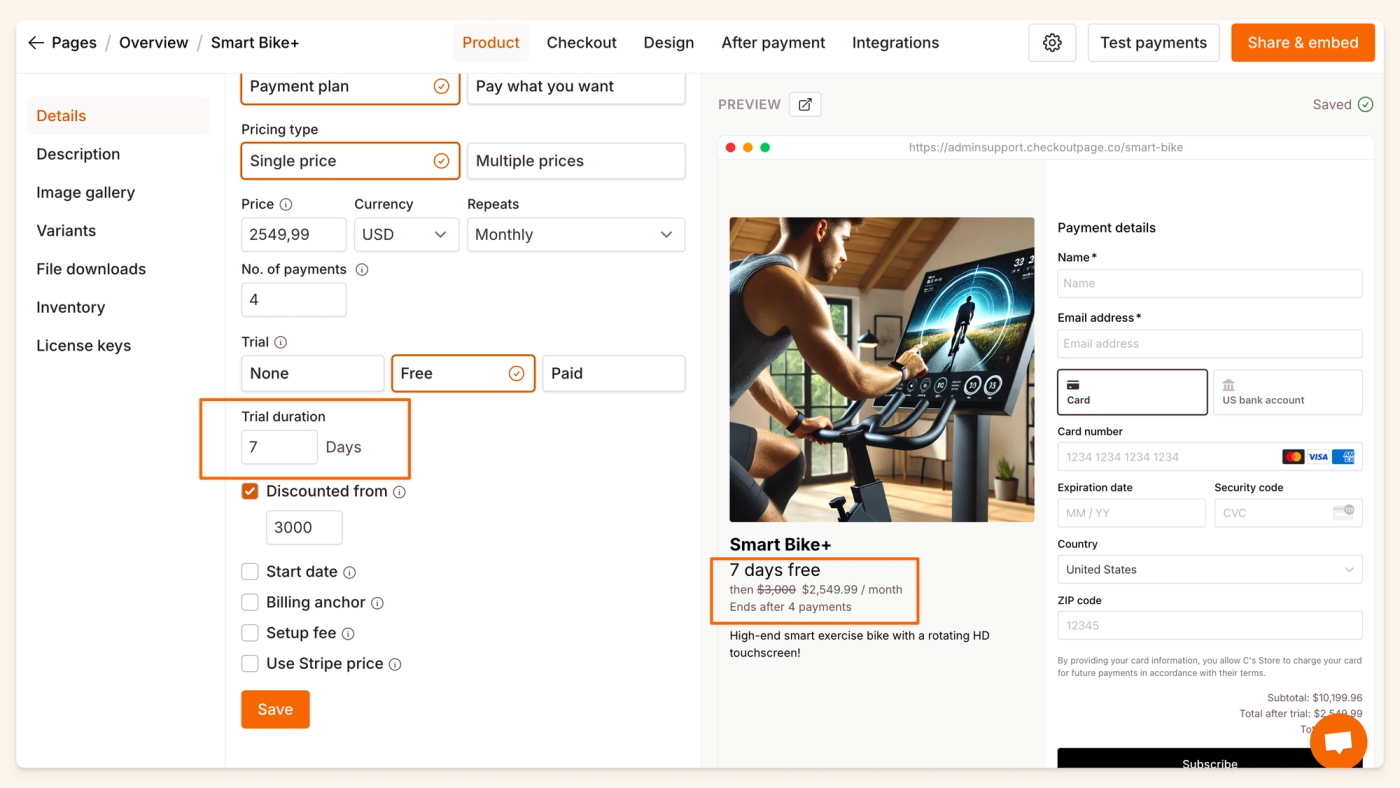This screenshot has width=1400, height=788.
Task: Open the Variants sidebar section
Action: (66, 231)
